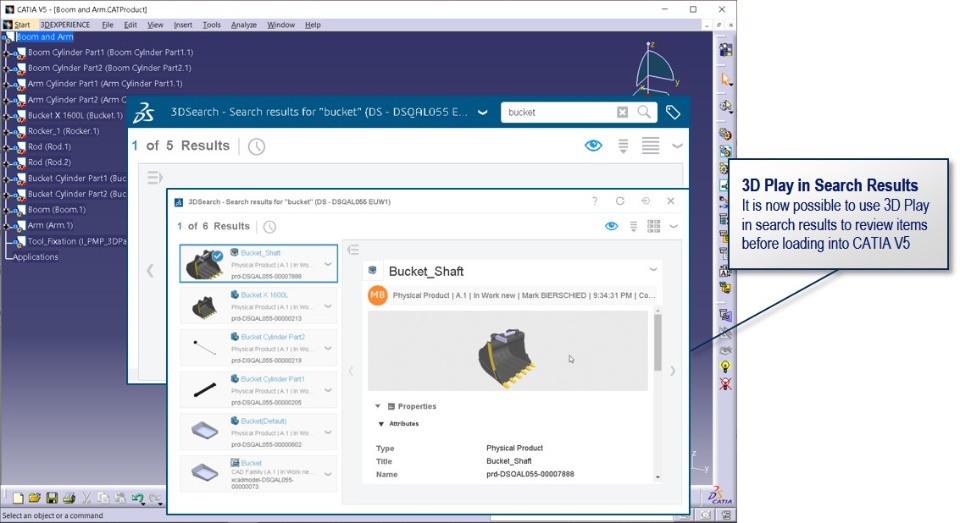Open the Bucket(Default) link in results

(x=263, y=421)
